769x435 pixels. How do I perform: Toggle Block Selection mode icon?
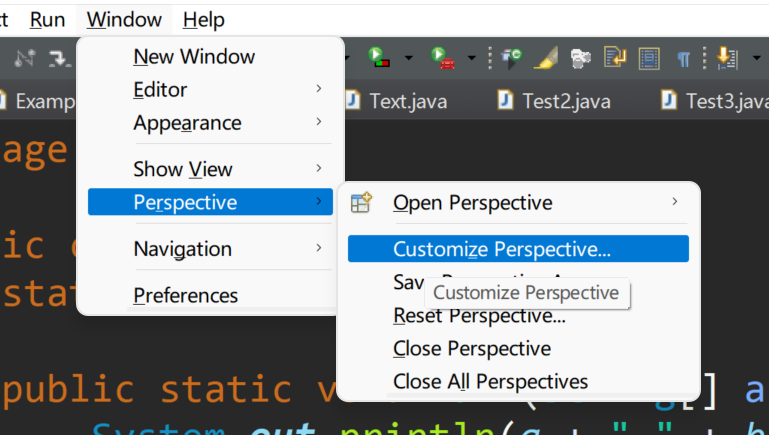649,58
